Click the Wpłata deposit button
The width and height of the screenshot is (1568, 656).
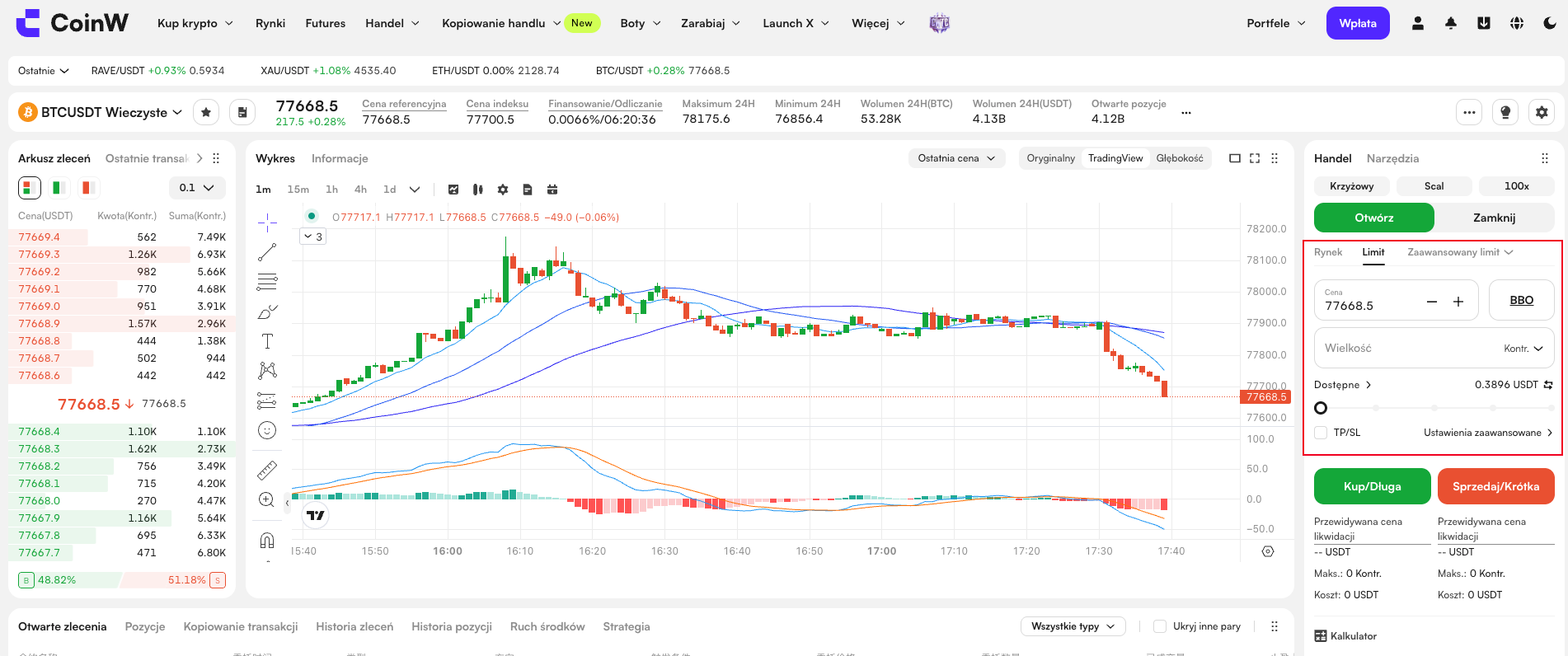1358,23
